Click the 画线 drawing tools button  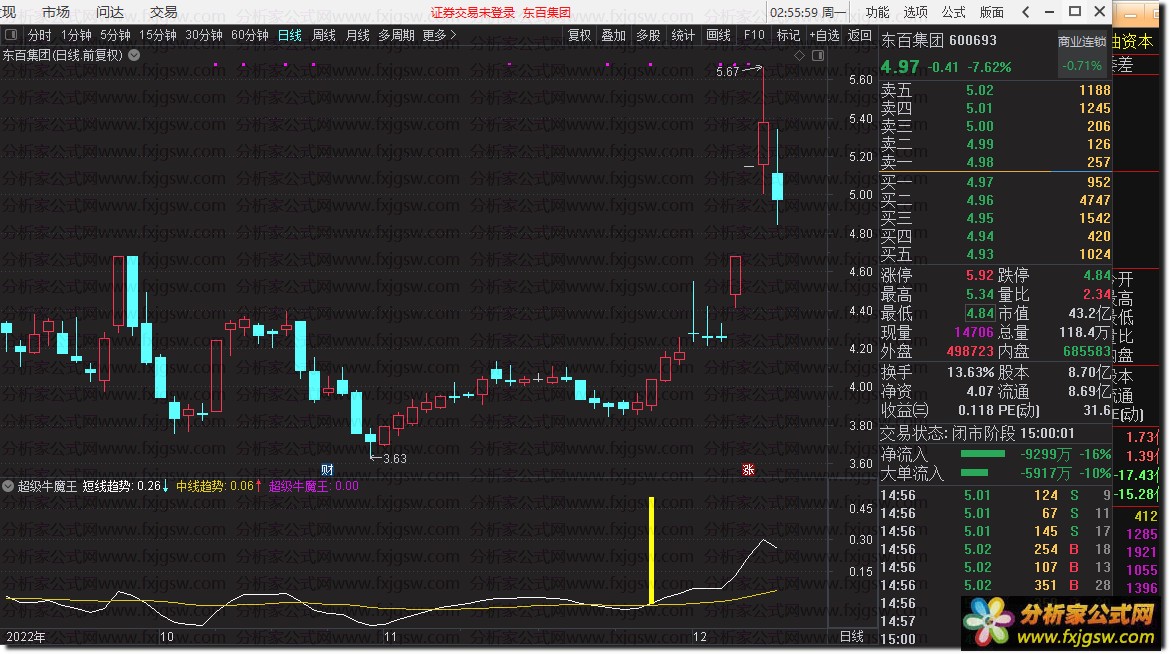click(718, 35)
